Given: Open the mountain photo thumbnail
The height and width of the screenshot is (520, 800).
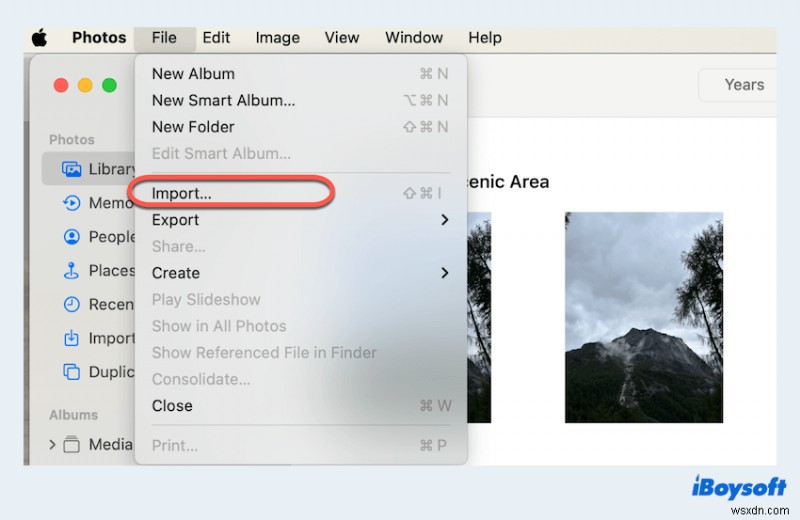Looking at the screenshot, I should click(x=644, y=317).
